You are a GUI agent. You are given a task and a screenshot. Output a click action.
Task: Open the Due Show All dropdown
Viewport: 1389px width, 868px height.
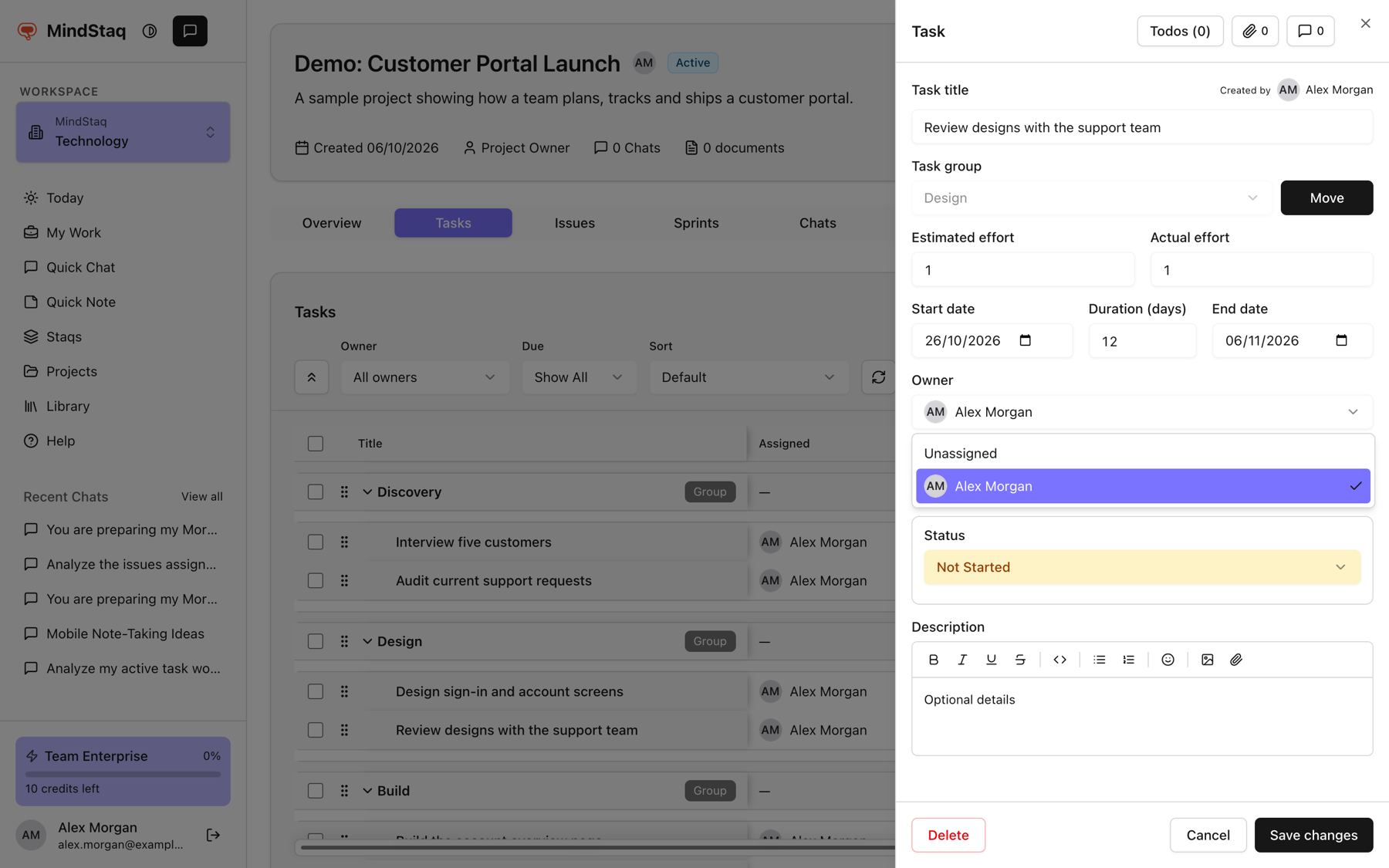pyautogui.click(x=579, y=377)
